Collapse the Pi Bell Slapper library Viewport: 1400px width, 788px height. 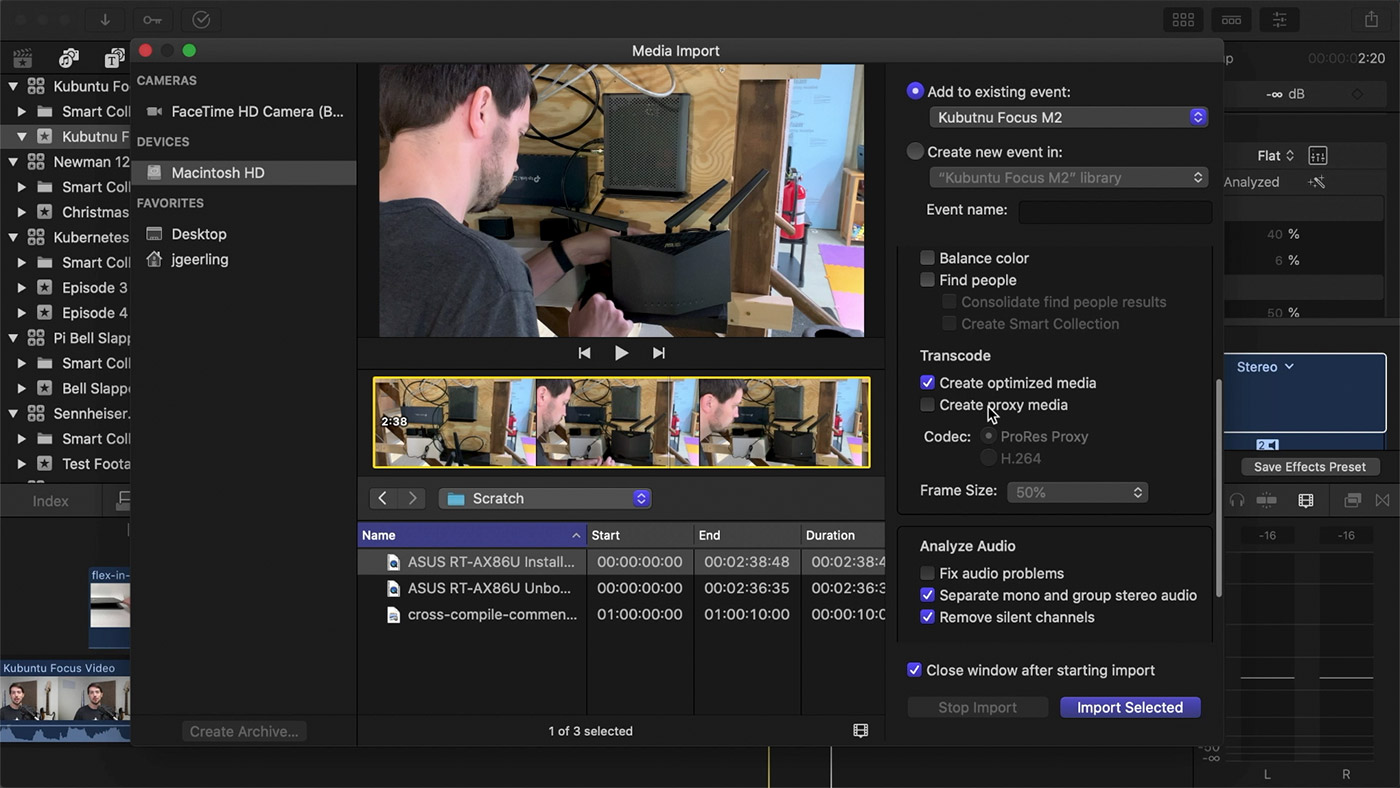[13, 338]
